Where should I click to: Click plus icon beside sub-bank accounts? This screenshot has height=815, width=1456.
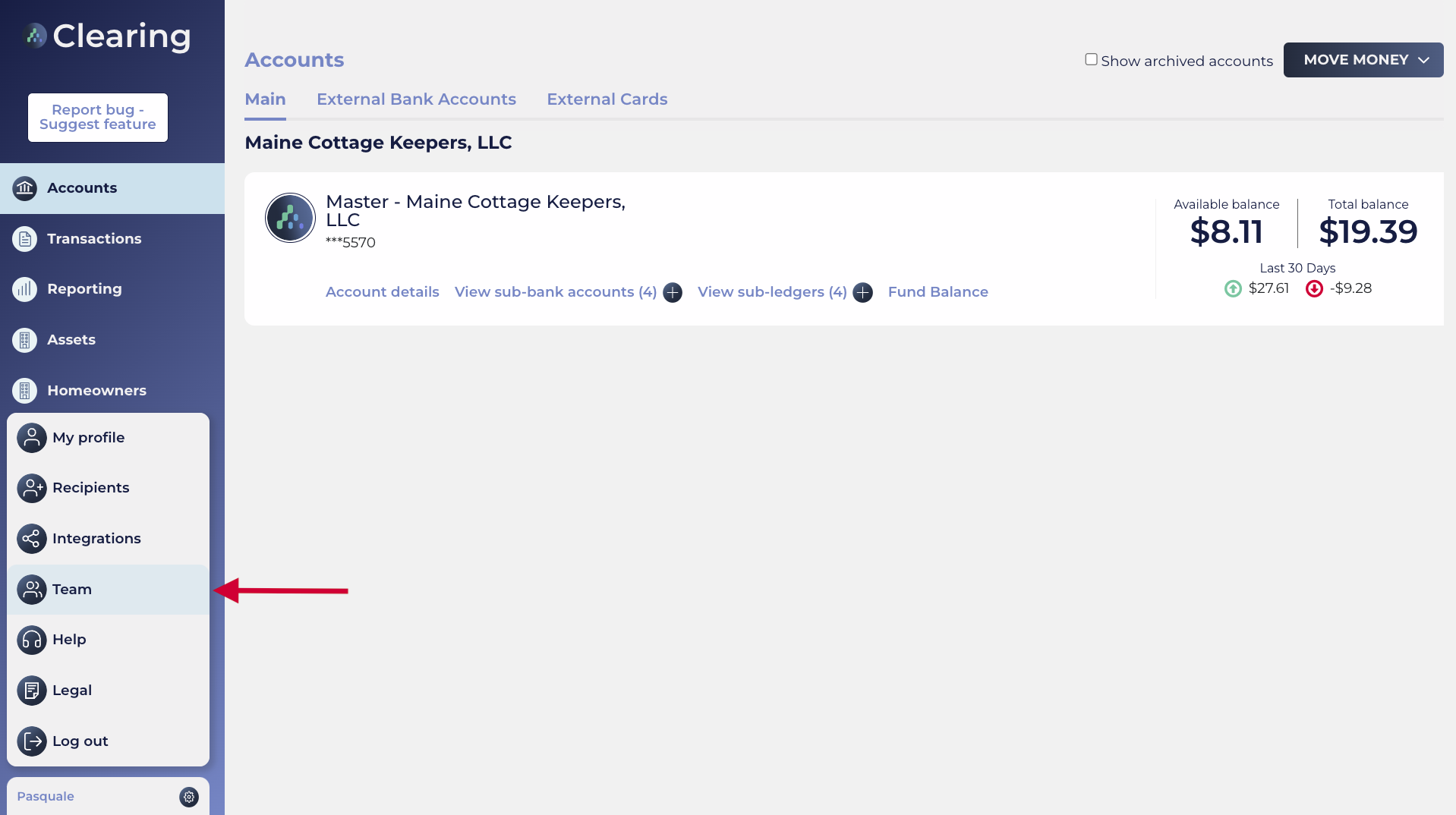click(673, 292)
